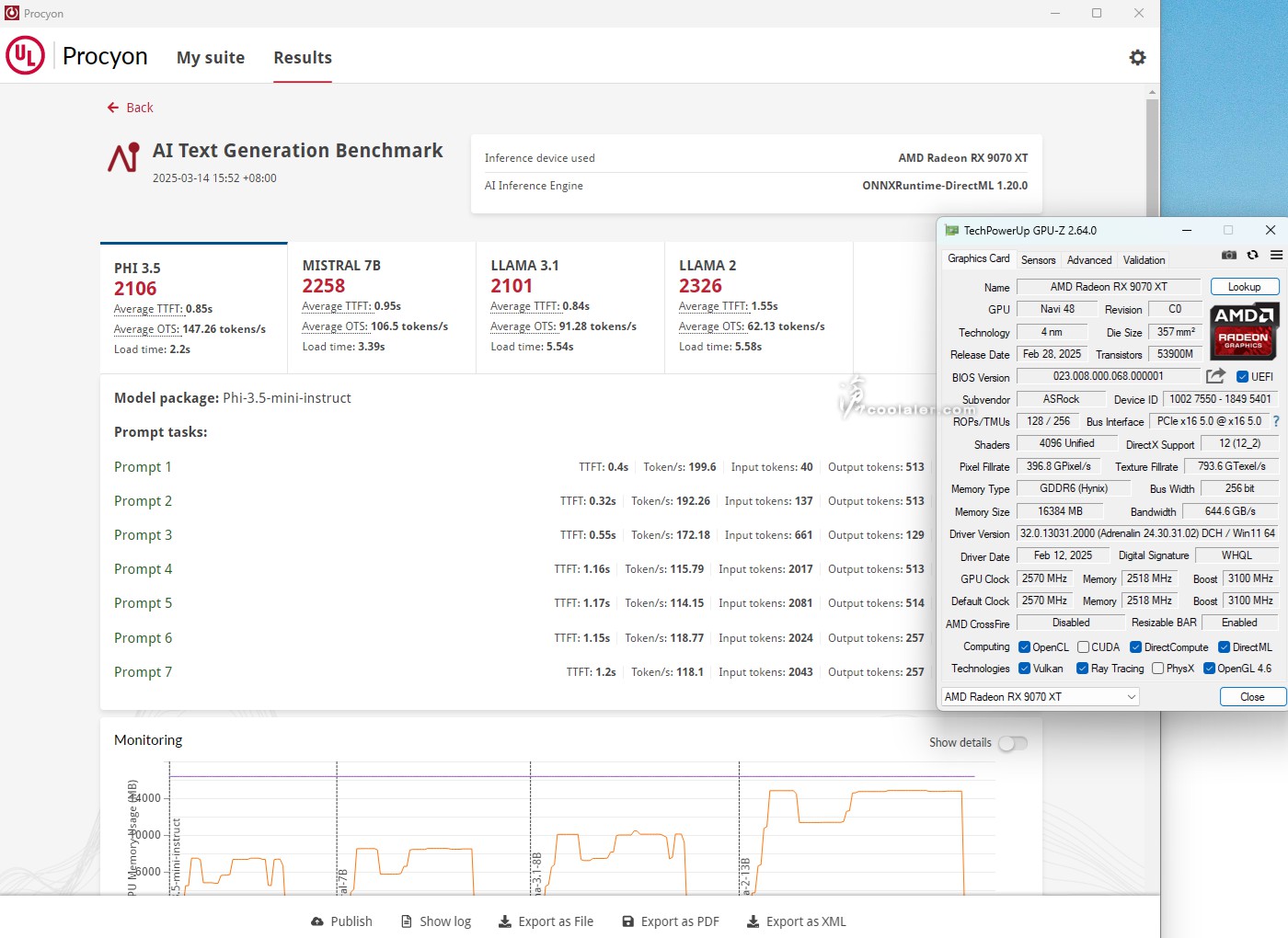Click the Bandwidth 644.6 GB/s field
This screenshot has height=938, width=1288.
point(1230,511)
